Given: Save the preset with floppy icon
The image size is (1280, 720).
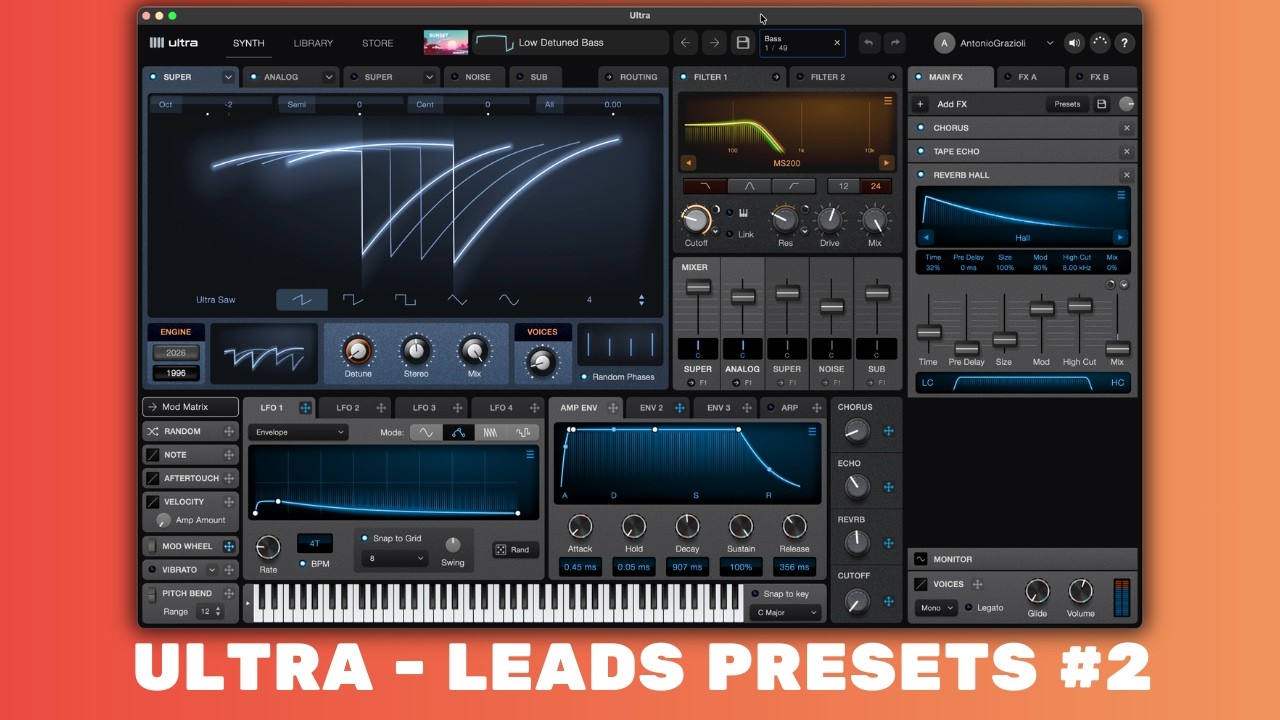Looking at the screenshot, I should [x=742, y=43].
